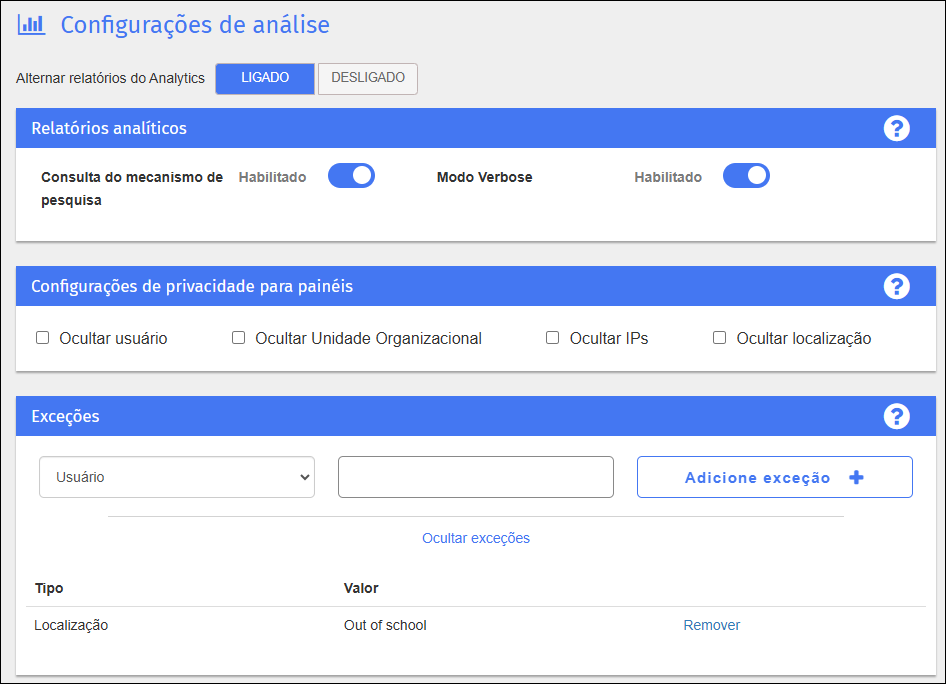Click the Tipo column header
Image resolution: width=946 pixels, height=684 pixels.
coord(49,588)
